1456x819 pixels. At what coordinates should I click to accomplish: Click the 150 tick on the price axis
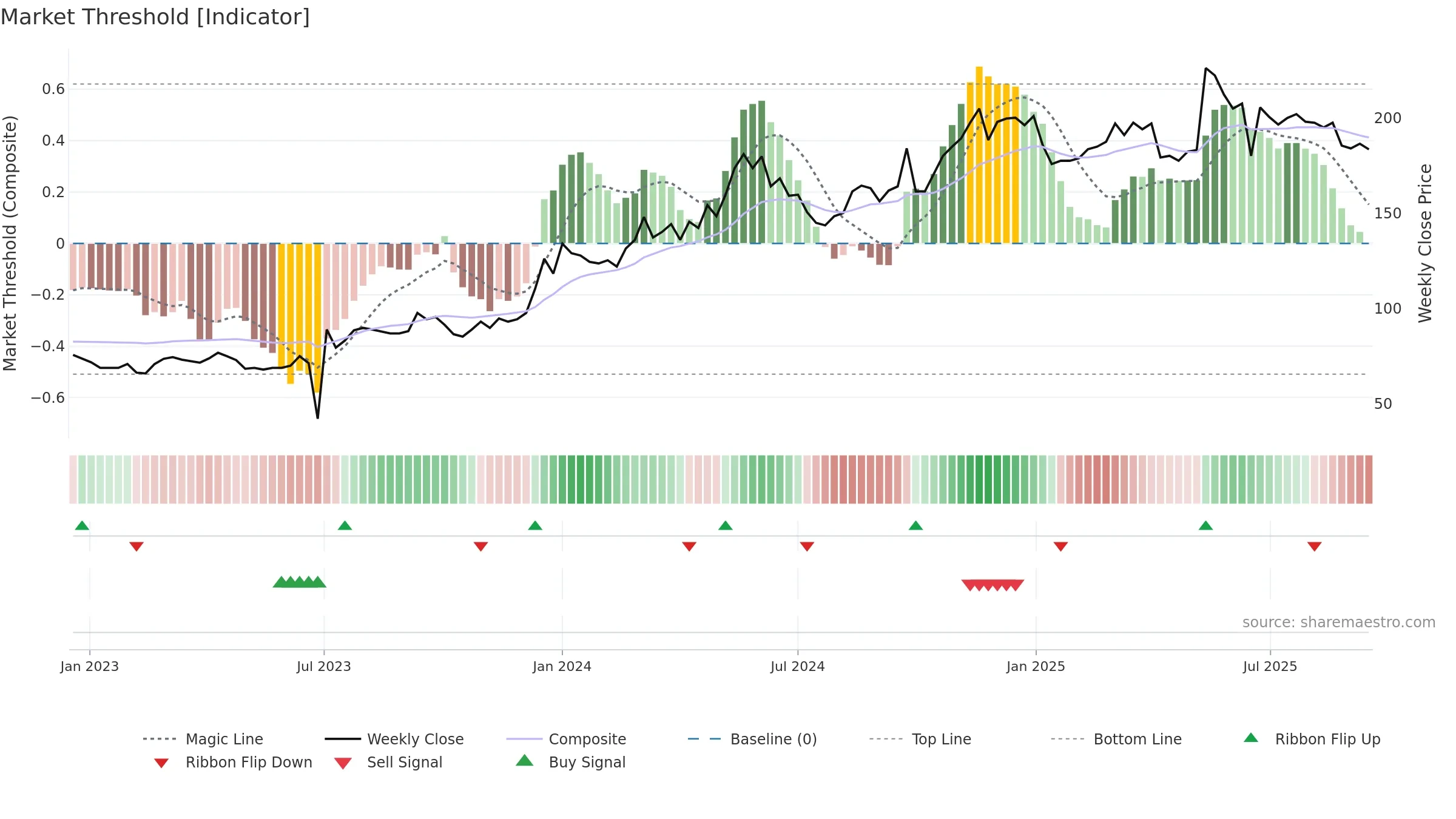pyautogui.click(x=1388, y=214)
